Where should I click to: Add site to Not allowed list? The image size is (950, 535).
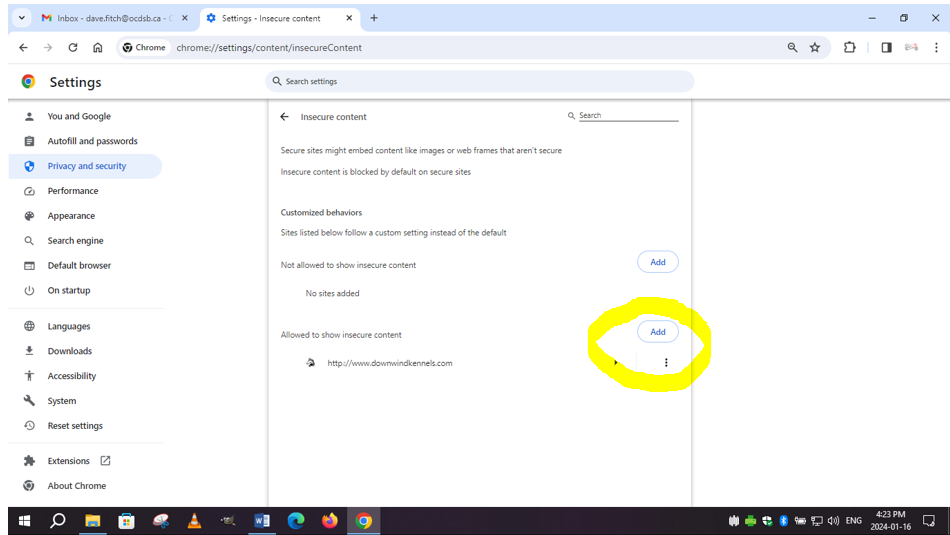coord(657,262)
